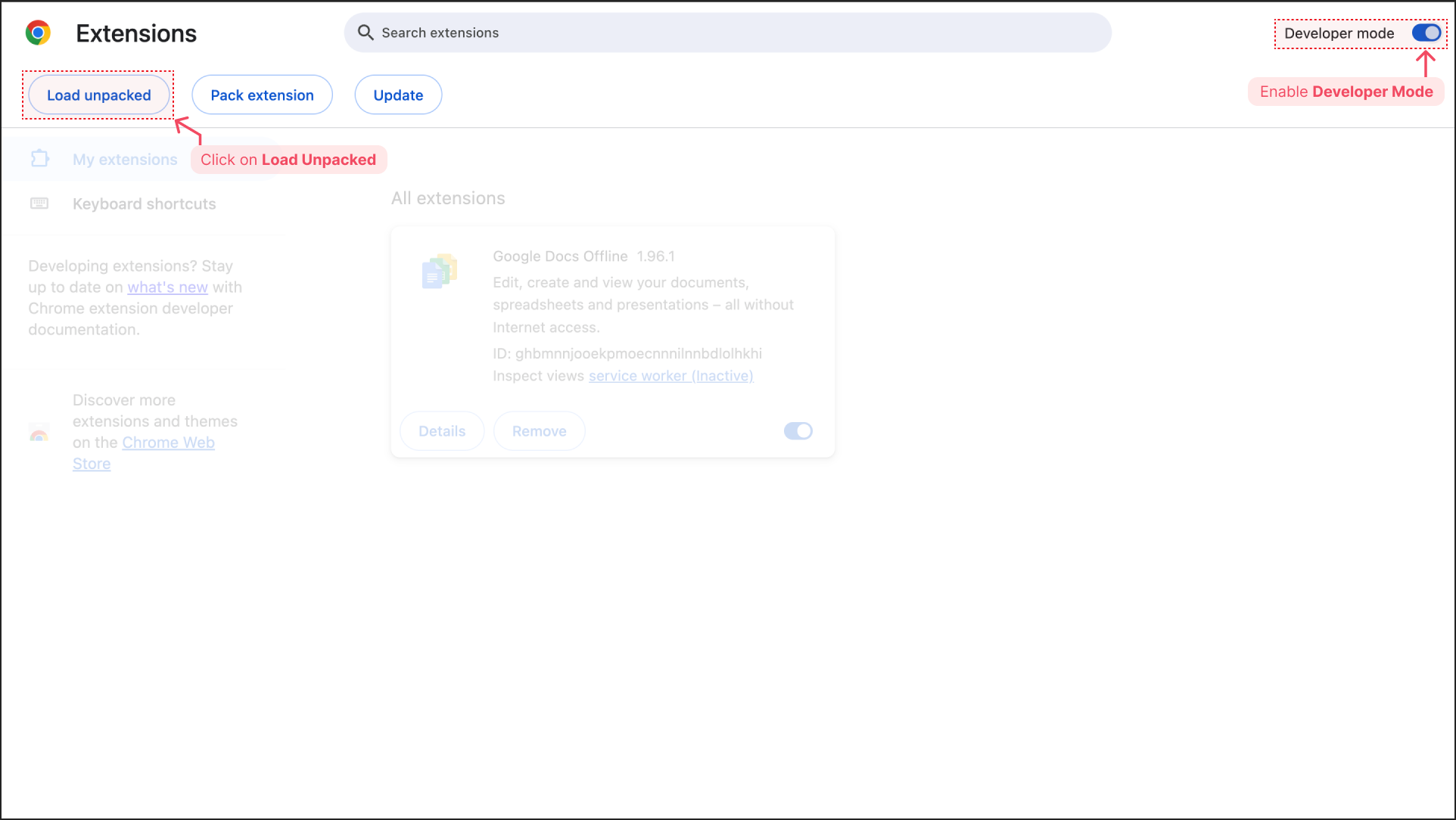Open Keyboard shortcuts section

pos(144,204)
